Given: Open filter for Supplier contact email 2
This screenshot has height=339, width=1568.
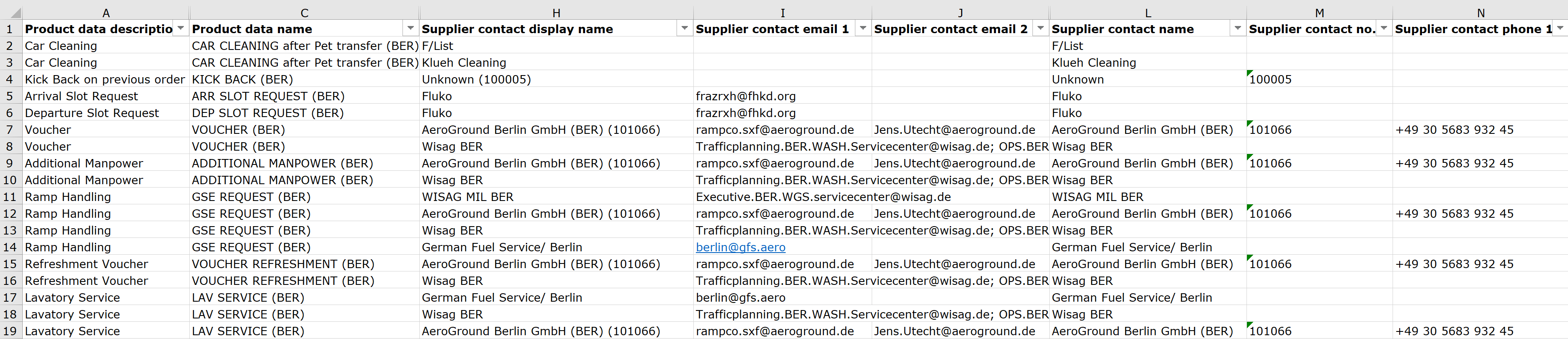Looking at the screenshot, I should click(1041, 29).
